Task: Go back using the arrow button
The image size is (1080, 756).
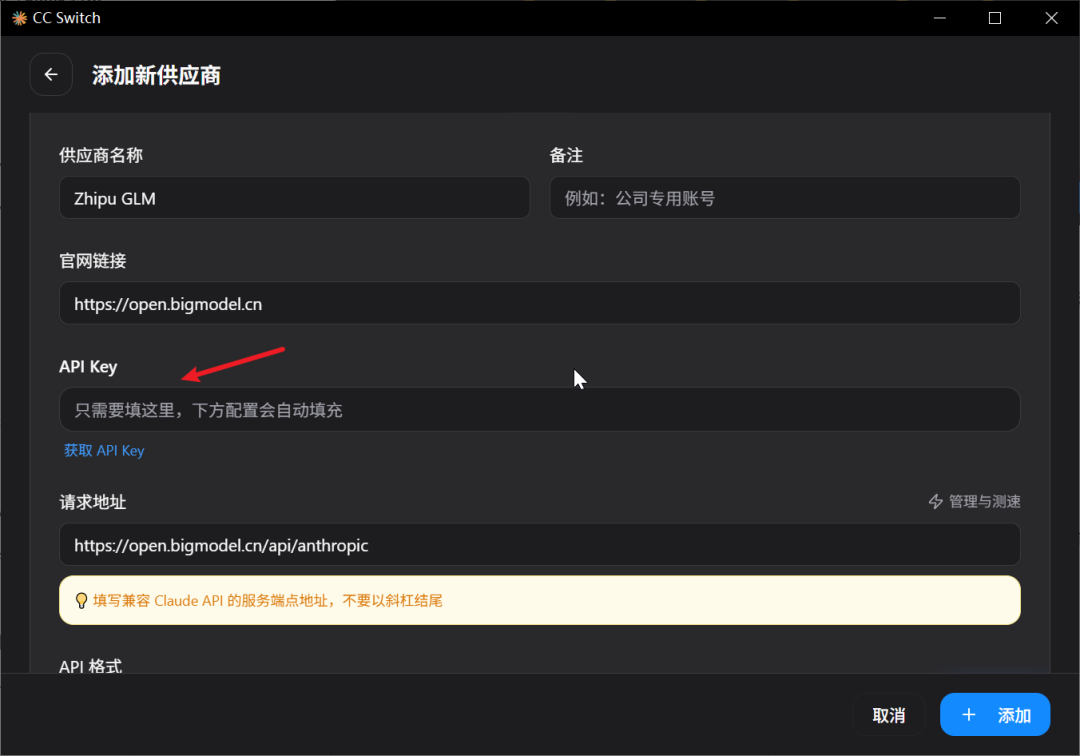Action: click(51, 74)
